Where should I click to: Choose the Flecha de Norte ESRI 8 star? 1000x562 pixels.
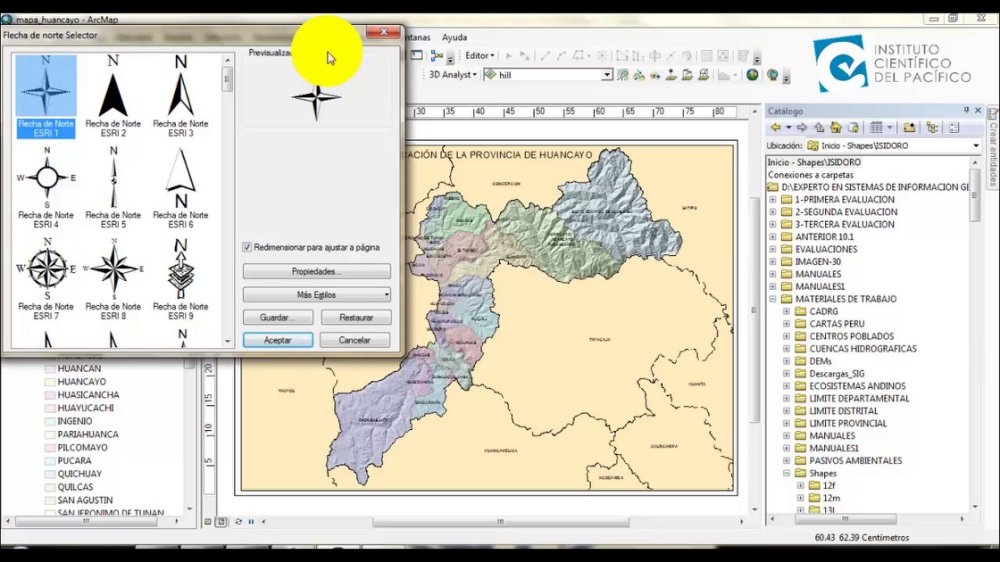coord(113,279)
